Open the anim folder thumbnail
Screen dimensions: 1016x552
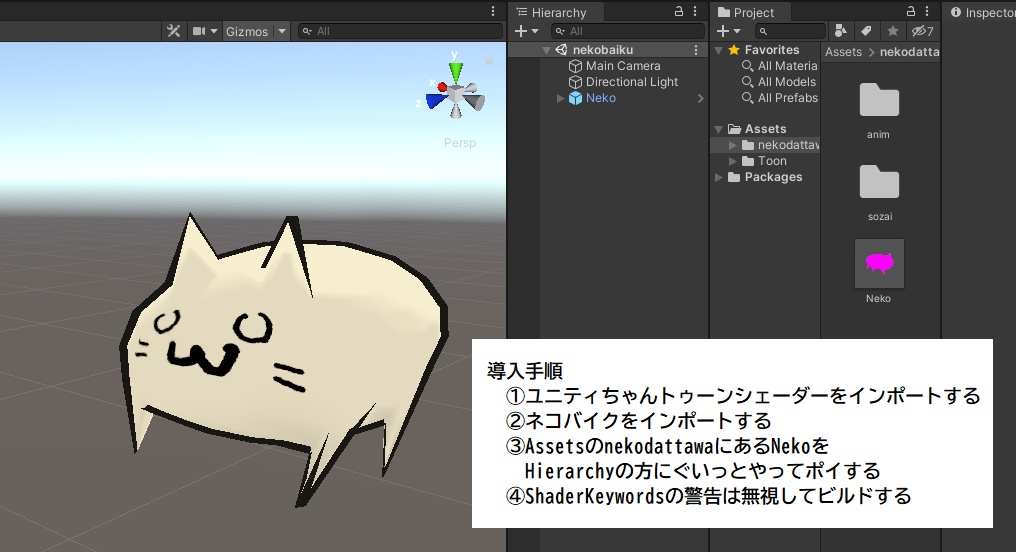tap(879, 100)
